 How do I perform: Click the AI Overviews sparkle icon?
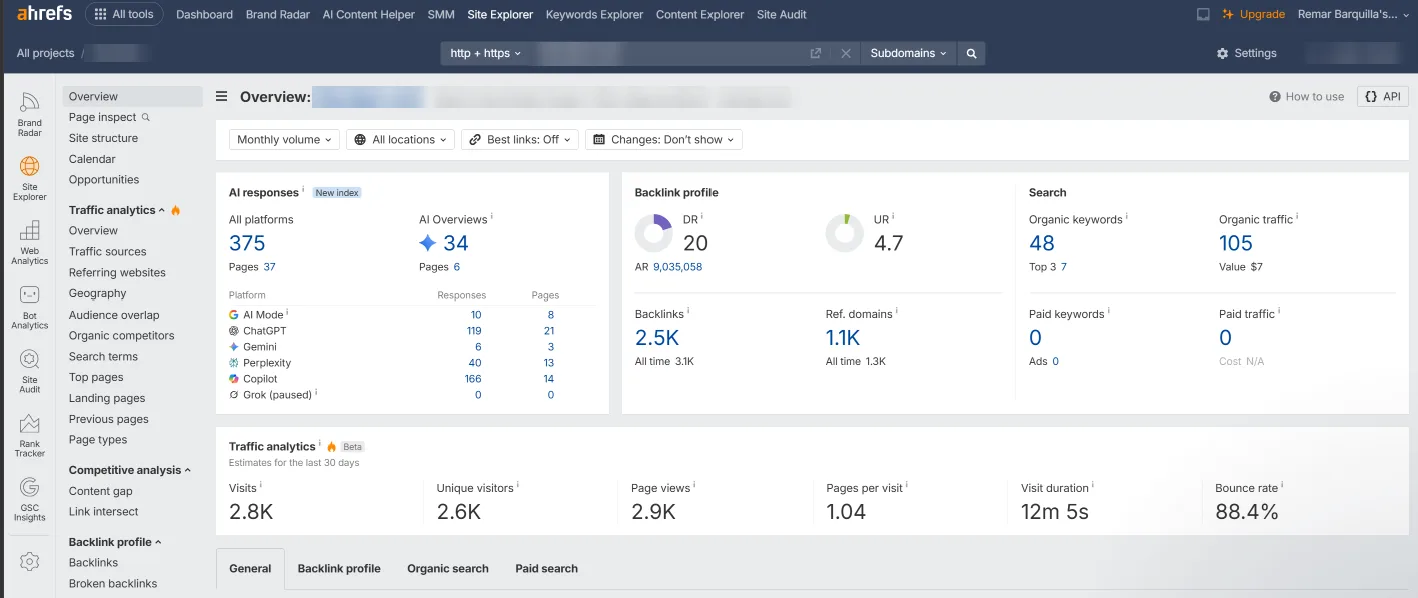click(x=427, y=243)
